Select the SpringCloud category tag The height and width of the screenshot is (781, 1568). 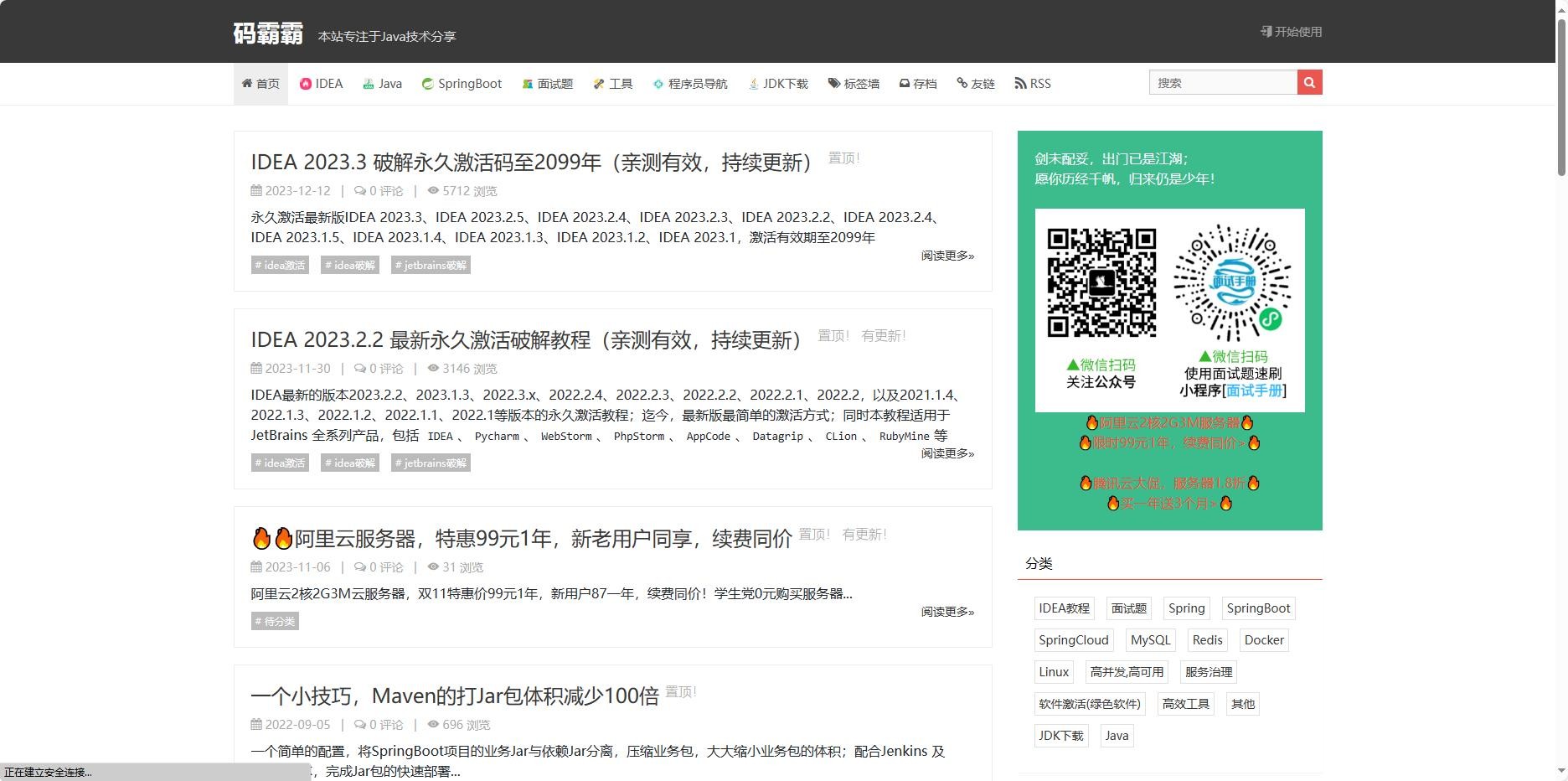pos(1073,640)
